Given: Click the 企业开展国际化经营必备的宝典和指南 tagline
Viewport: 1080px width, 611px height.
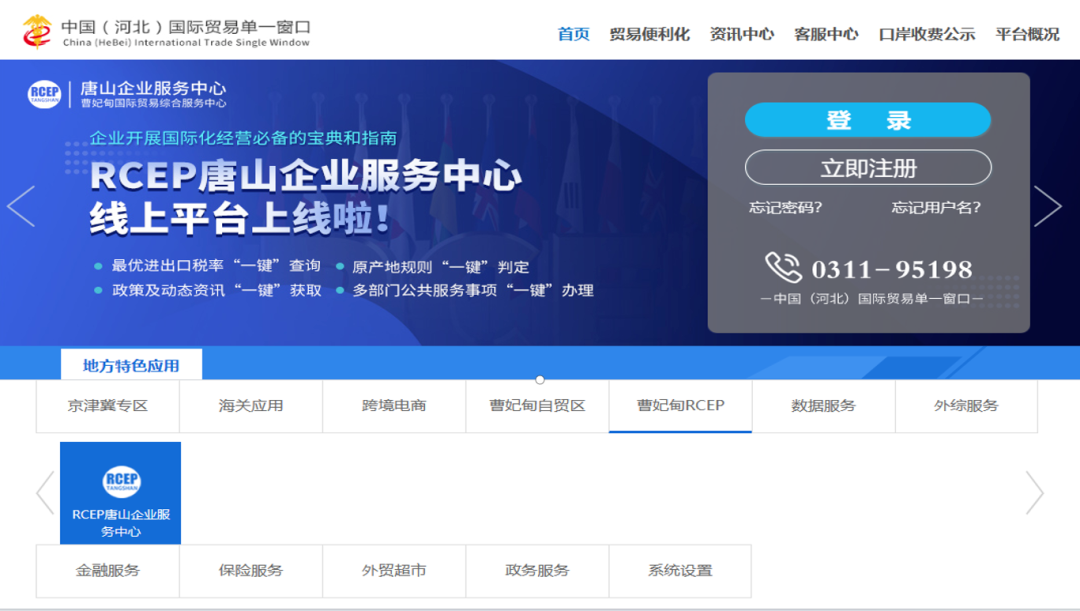Looking at the screenshot, I should pos(243,138).
